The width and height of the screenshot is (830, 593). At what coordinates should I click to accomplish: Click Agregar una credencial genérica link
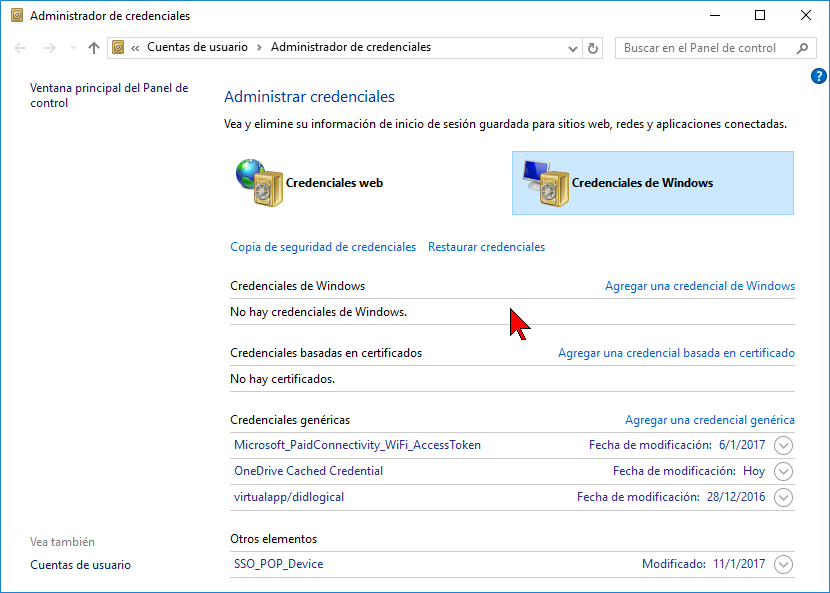tap(710, 420)
